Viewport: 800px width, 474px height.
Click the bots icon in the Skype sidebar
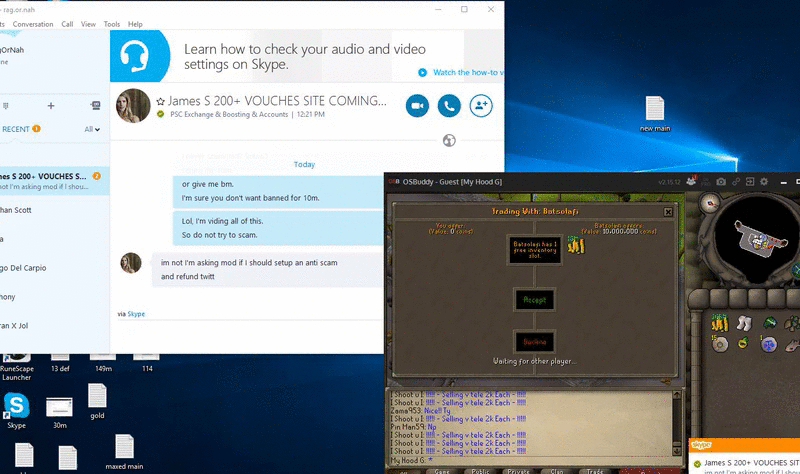click(x=95, y=106)
